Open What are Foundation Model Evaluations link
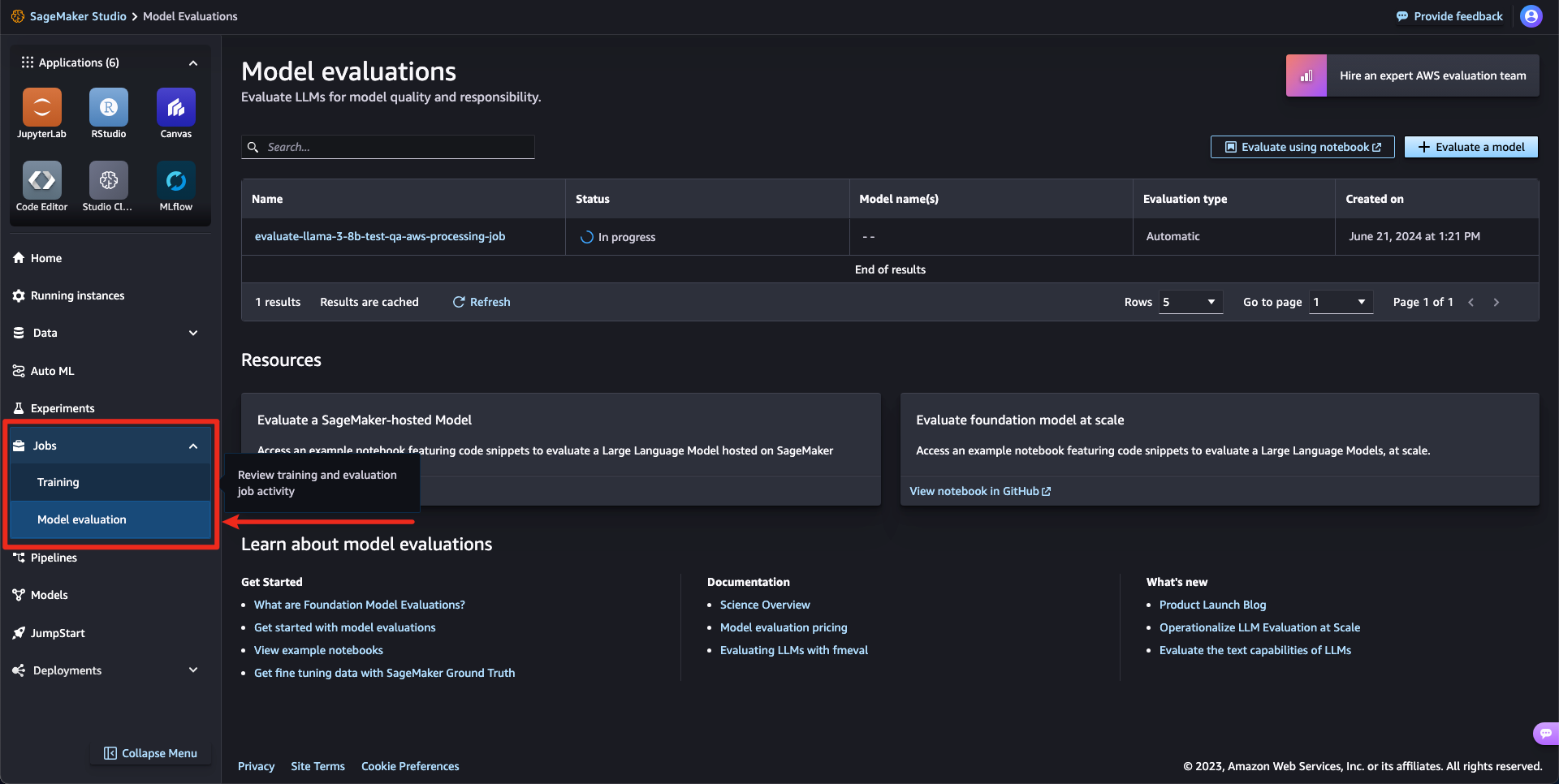 tap(360, 605)
